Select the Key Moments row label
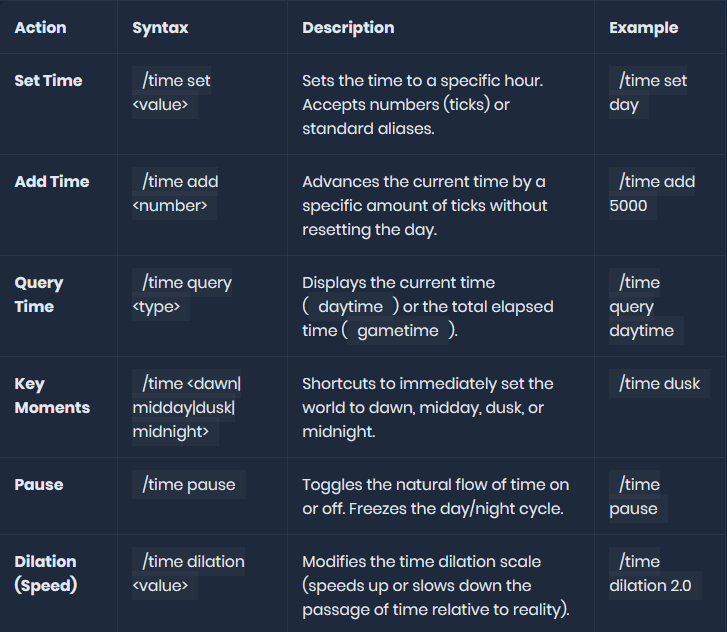Screen dimensions: 727x632 [52, 396]
